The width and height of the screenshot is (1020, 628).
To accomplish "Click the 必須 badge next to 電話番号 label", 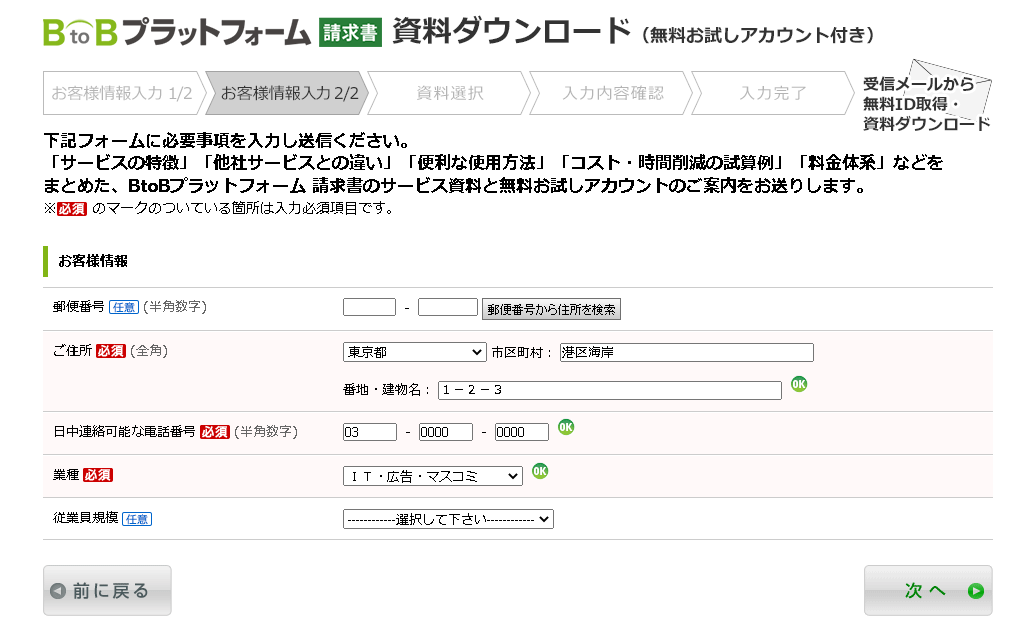I will (x=215, y=432).
